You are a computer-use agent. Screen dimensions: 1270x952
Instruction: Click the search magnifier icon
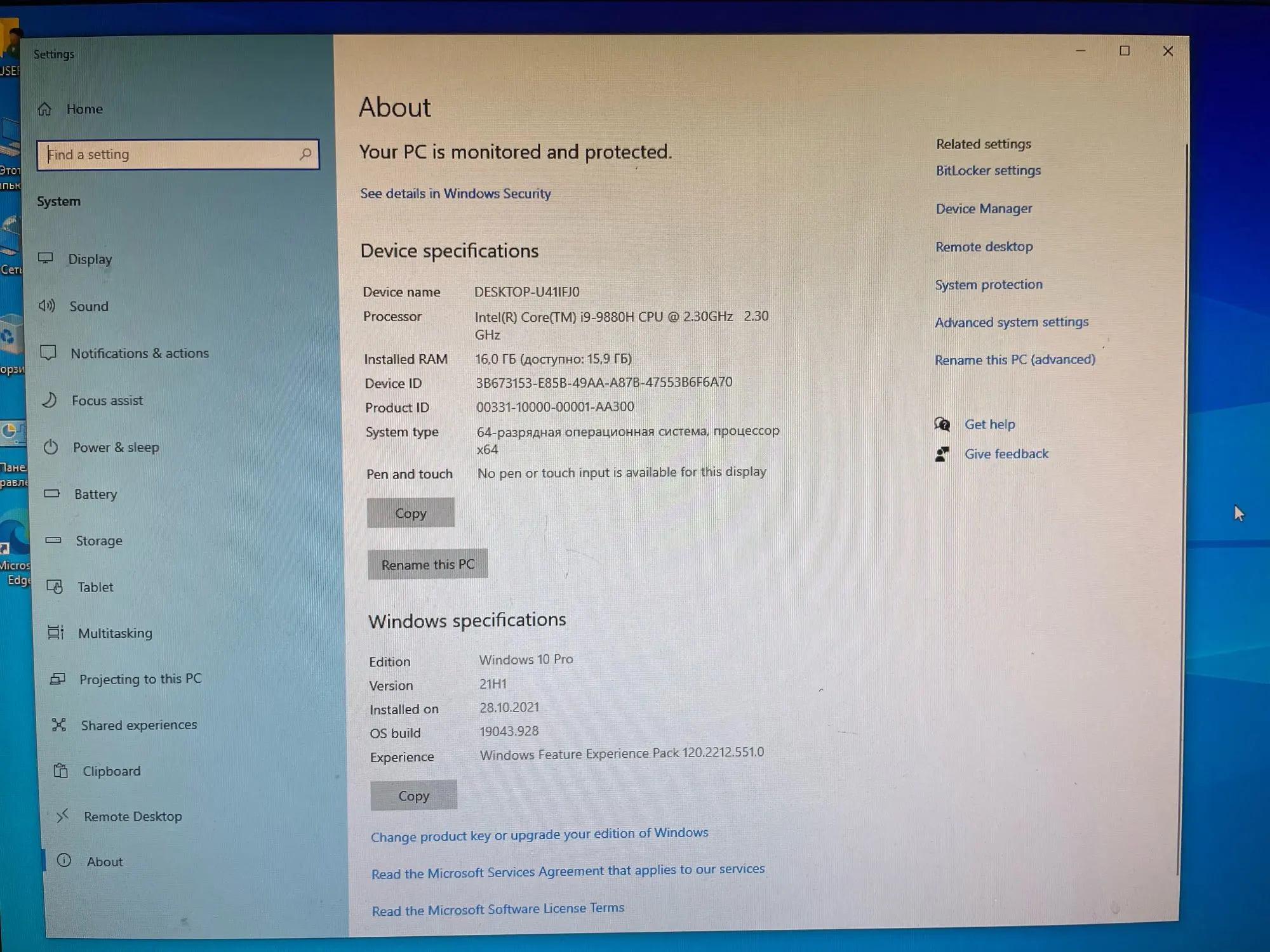(x=305, y=154)
